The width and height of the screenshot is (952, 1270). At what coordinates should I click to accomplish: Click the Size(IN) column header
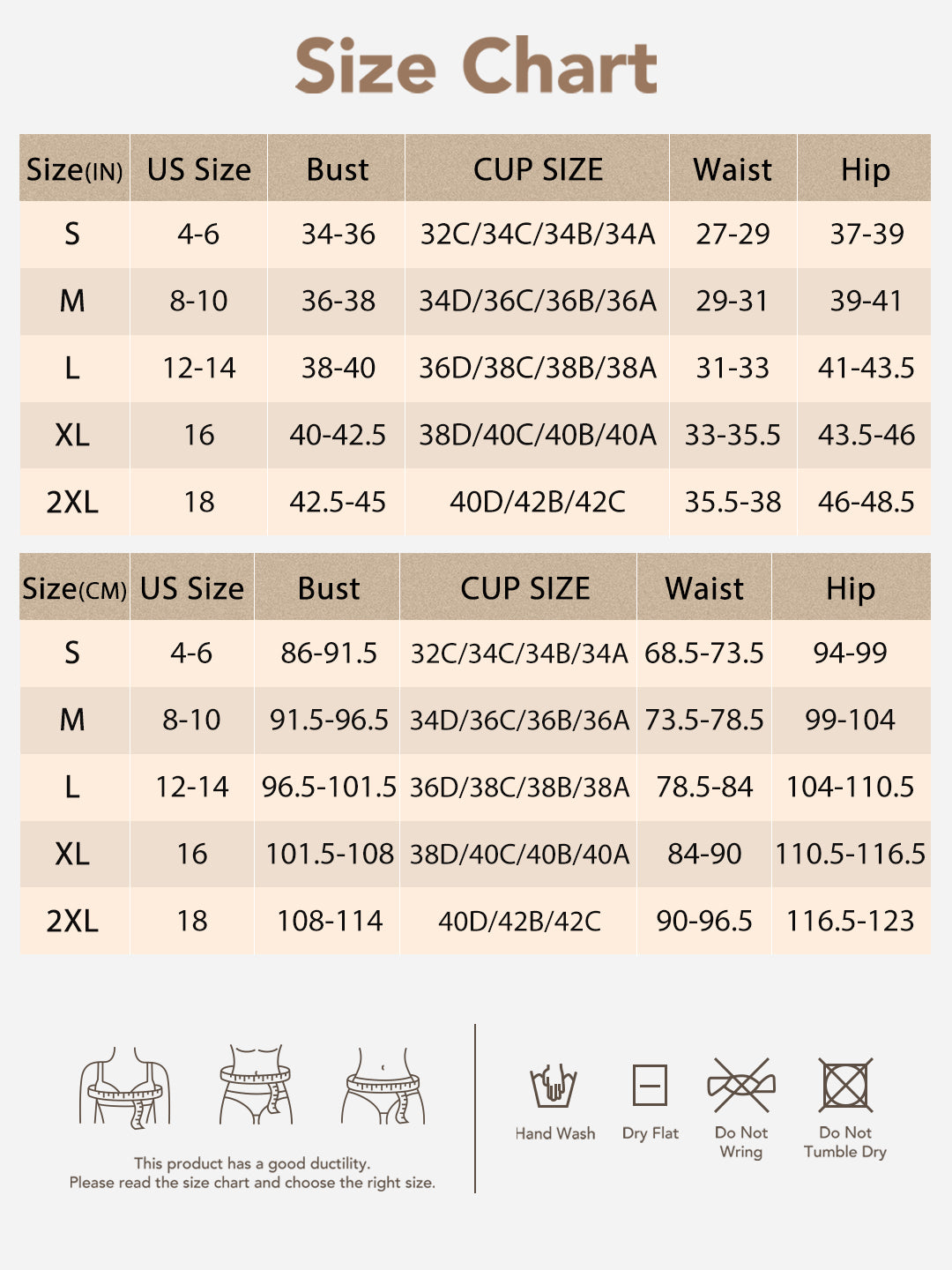(74, 169)
